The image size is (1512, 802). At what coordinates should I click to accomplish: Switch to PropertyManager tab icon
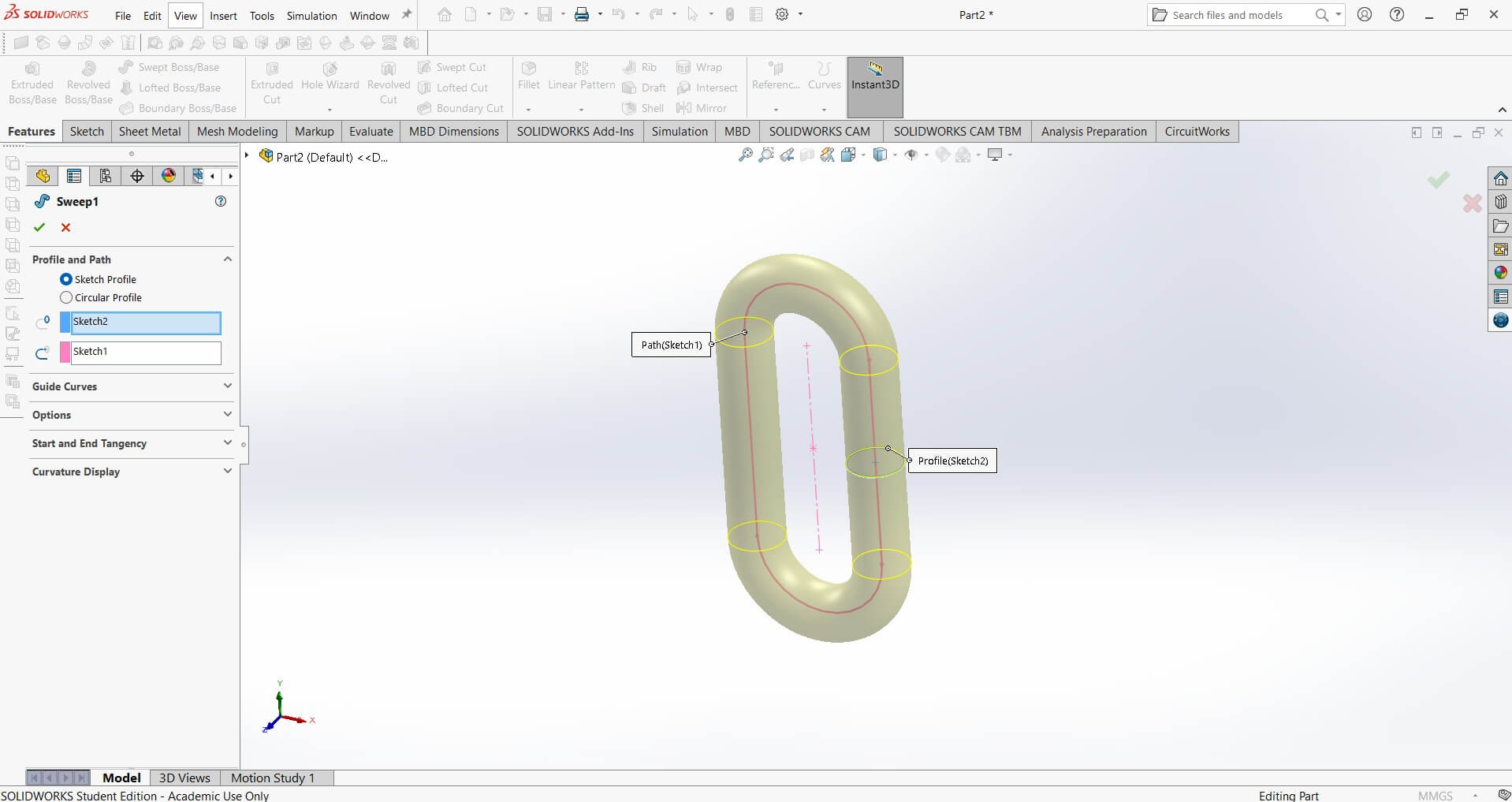pyautogui.click(x=74, y=176)
